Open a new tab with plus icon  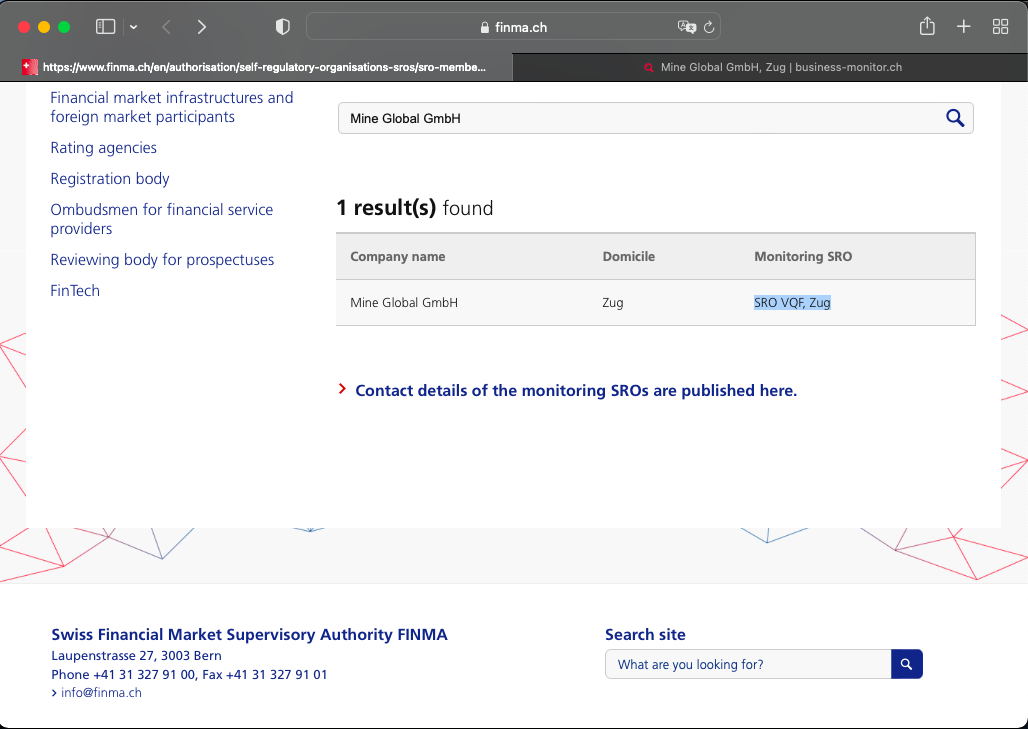(x=964, y=27)
